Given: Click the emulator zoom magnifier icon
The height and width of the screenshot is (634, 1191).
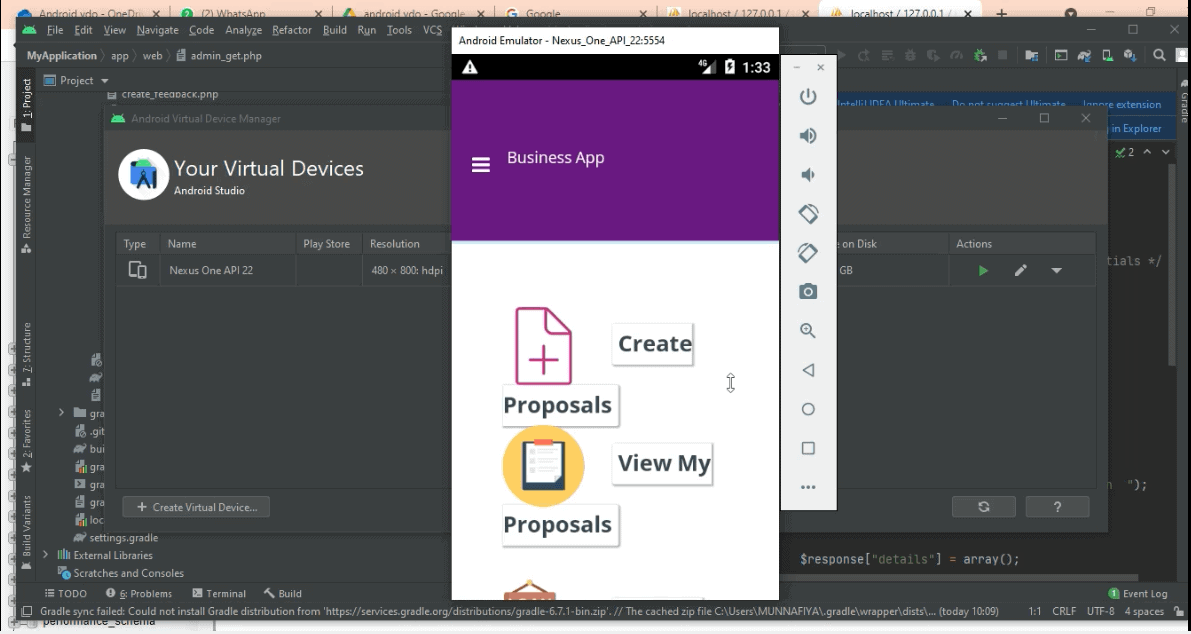Looking at the screenshot, I should pyautogui.click(x=808, y=331).
